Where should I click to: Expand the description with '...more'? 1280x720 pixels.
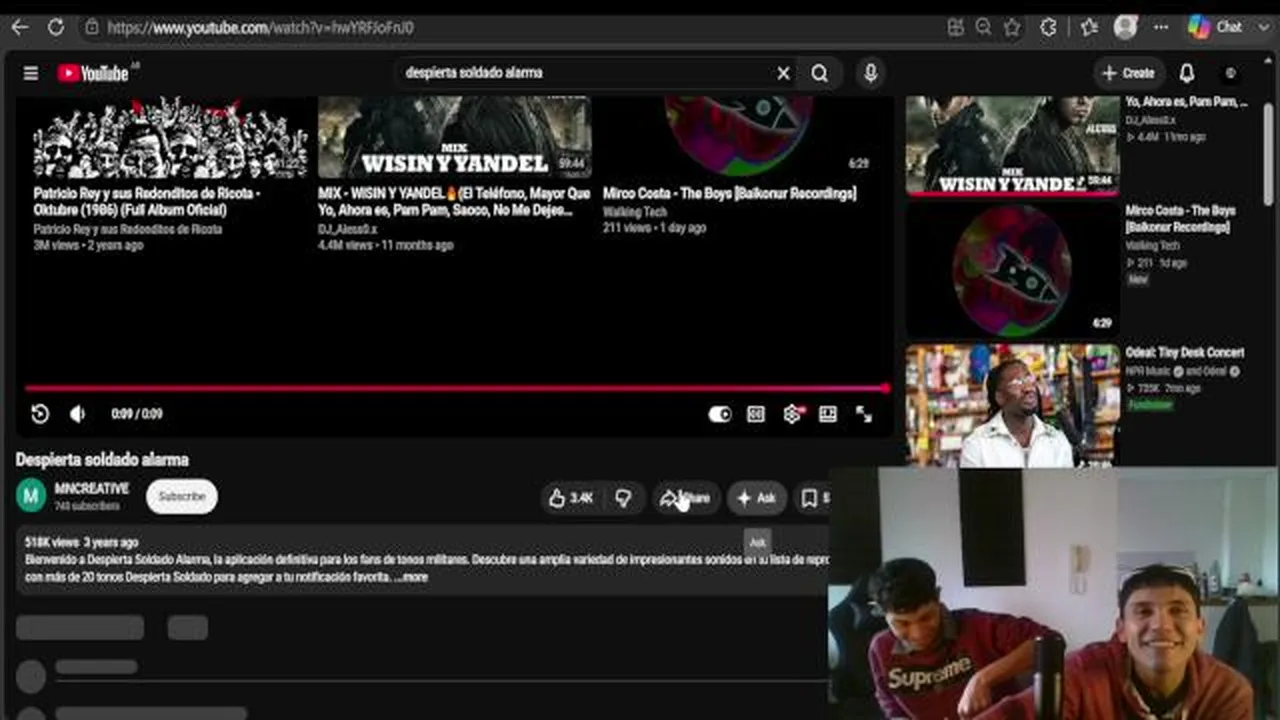coord(411,577)
